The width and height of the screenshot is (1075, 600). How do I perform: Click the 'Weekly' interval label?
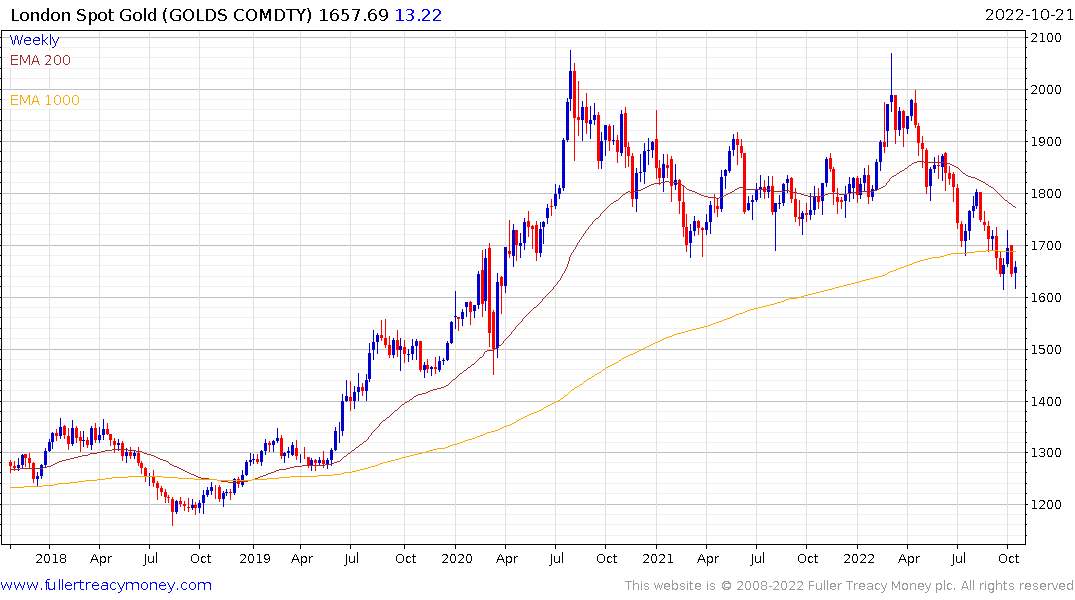(x=34, y=40)
